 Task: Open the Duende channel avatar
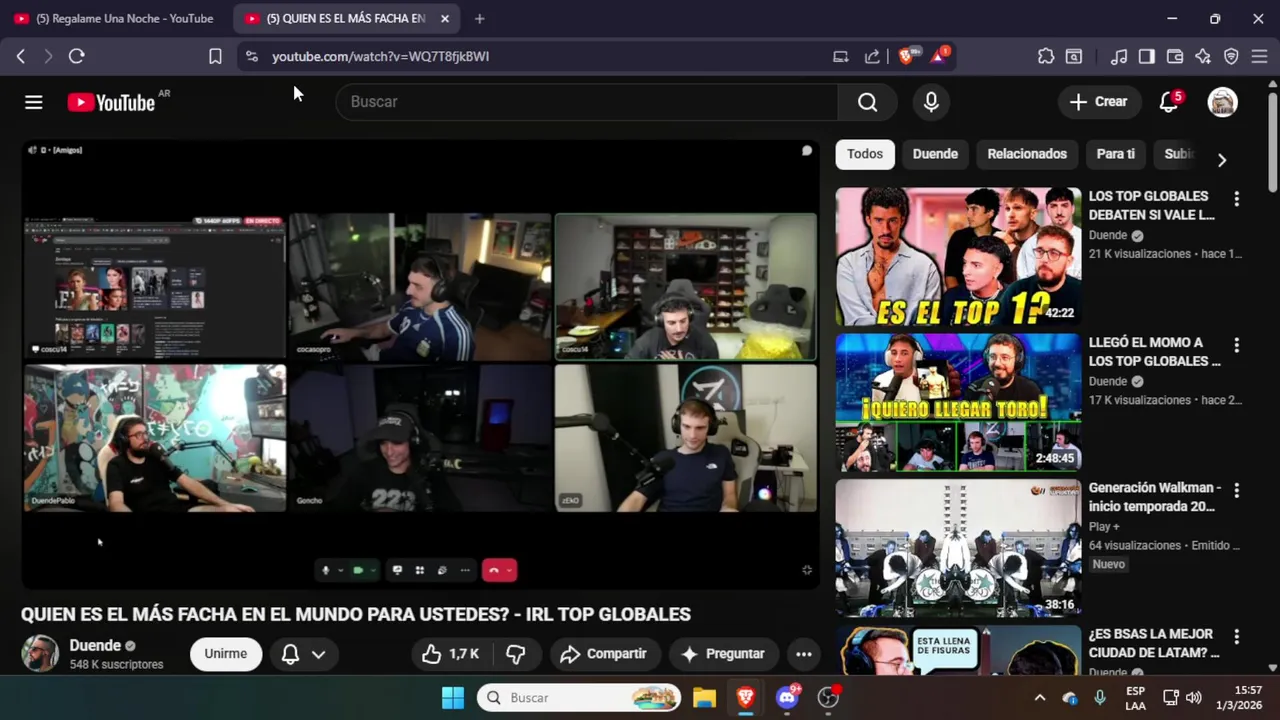point(40,654)
